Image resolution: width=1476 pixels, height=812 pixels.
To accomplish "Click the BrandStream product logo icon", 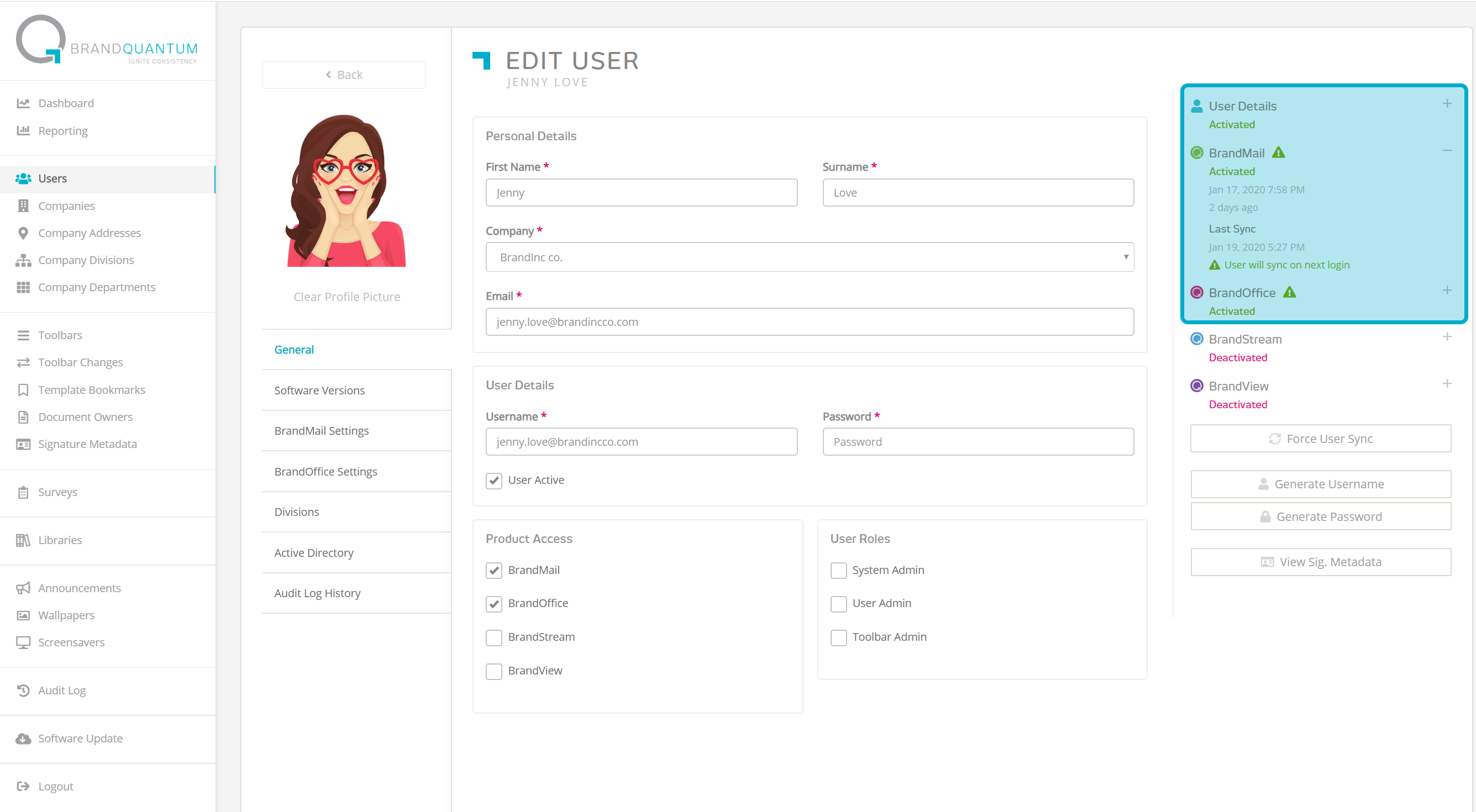I will tap(1196, 339).
